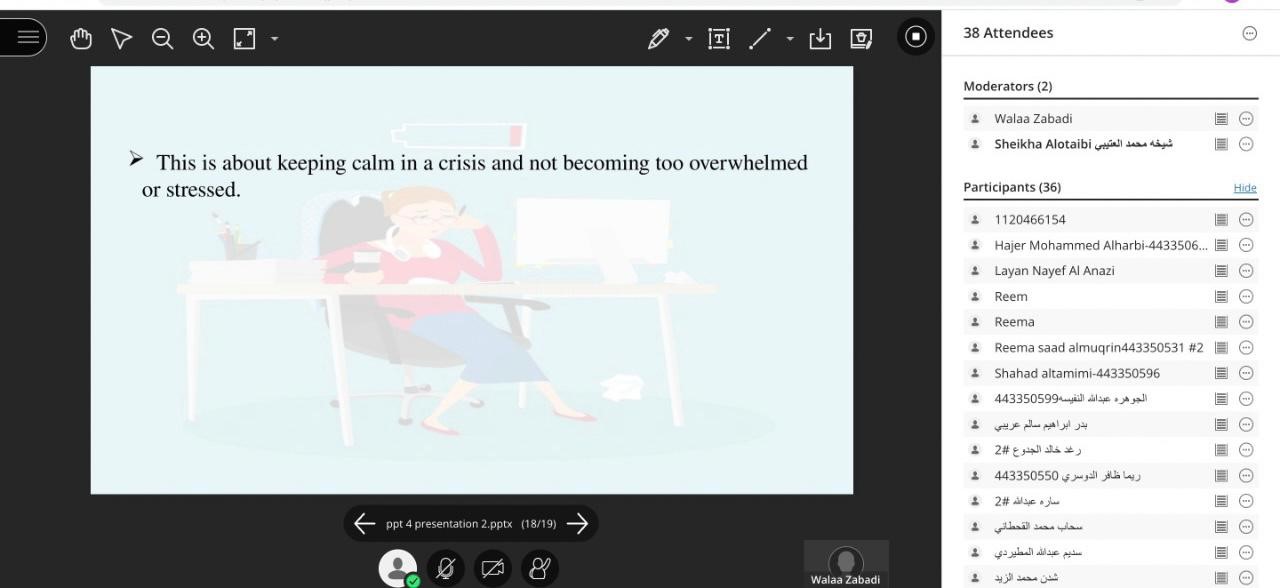The width and height of the screenshot is (1280, 588).
Task: Click the zoom out magnifier
Action: tap(162, 38)
